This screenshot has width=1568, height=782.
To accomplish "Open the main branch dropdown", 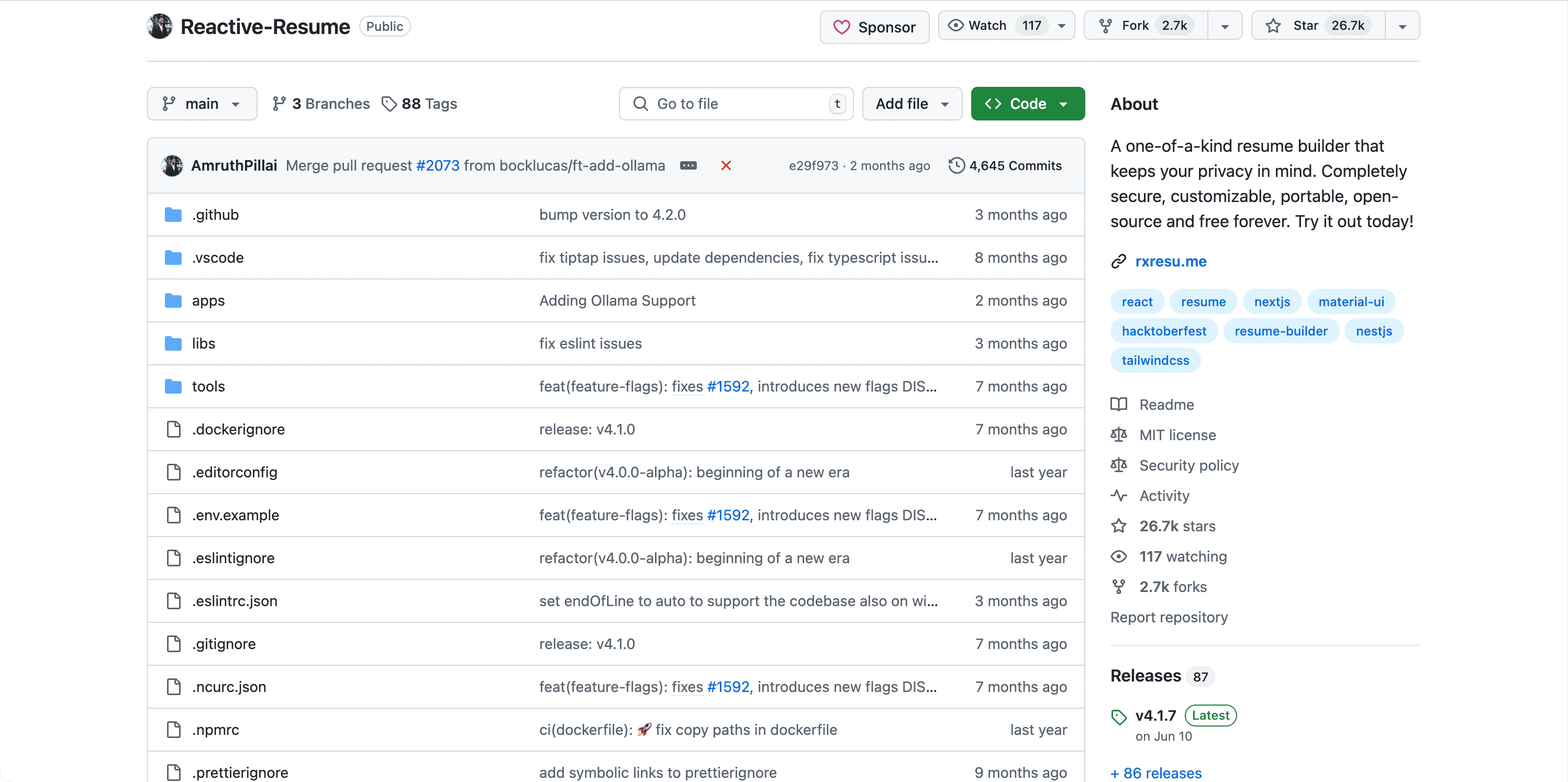I will [x=202, y=104].
